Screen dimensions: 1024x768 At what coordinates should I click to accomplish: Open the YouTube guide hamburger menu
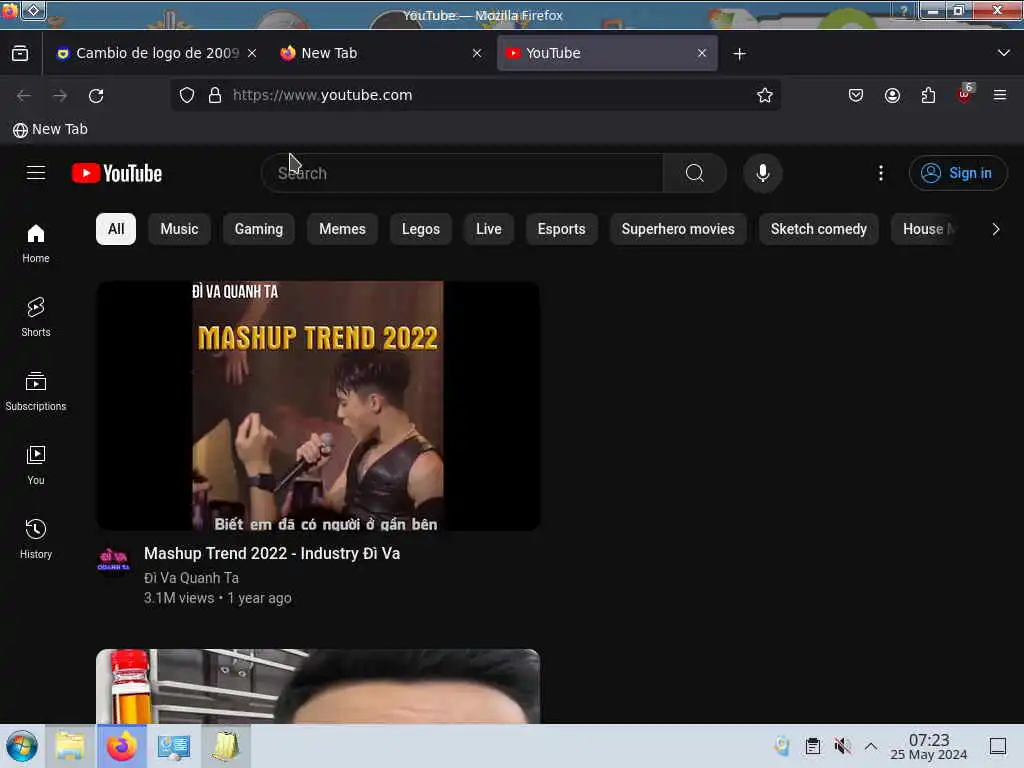[36, 173]
